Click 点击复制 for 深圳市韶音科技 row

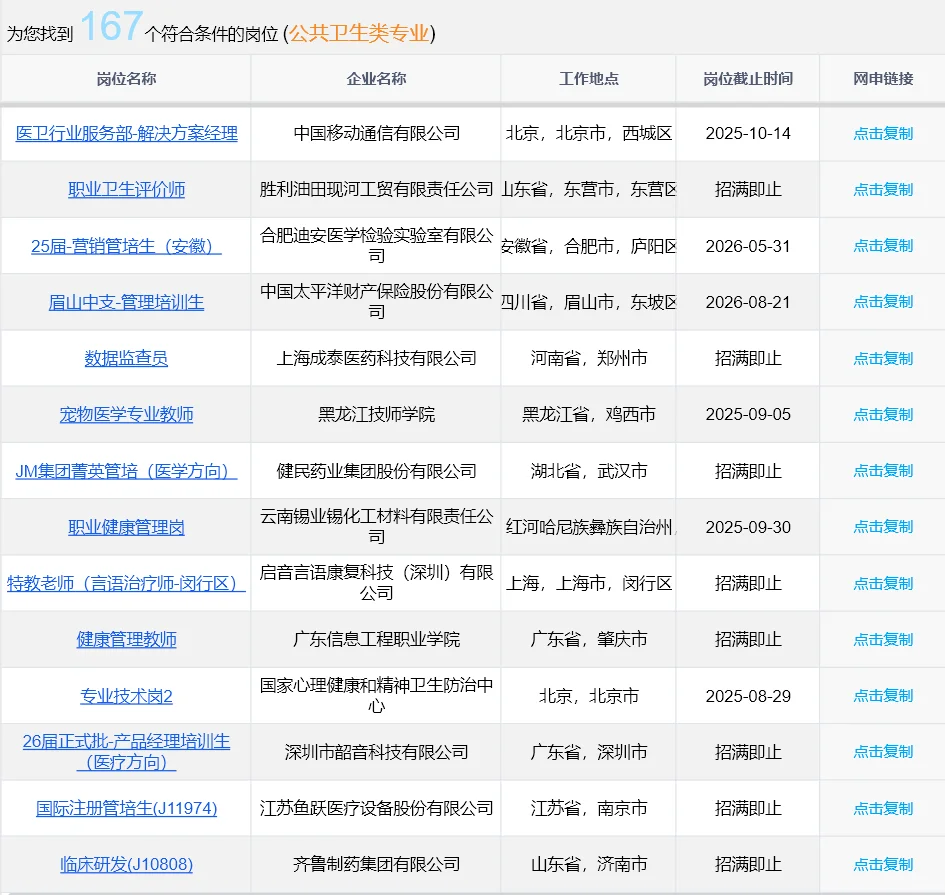[884, 752]
